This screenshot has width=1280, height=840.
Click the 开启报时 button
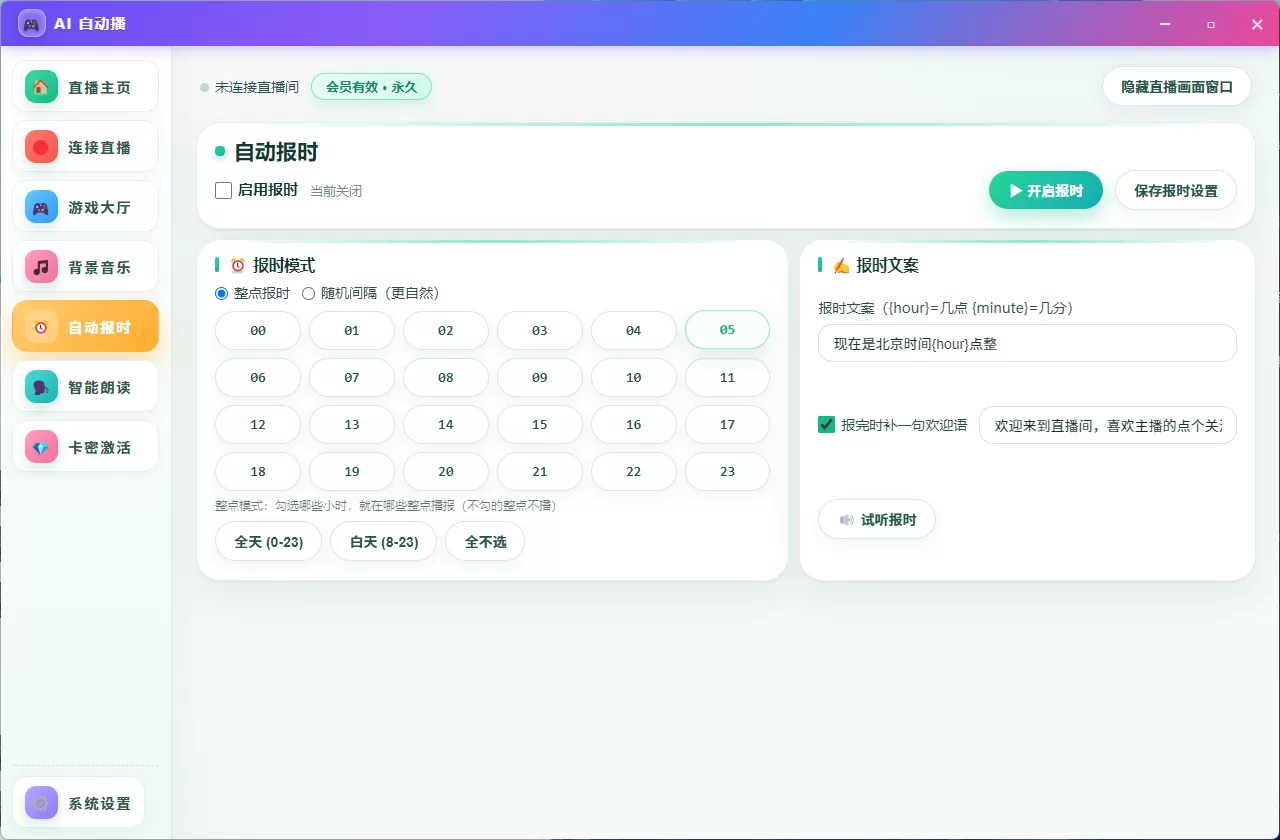1046,190
